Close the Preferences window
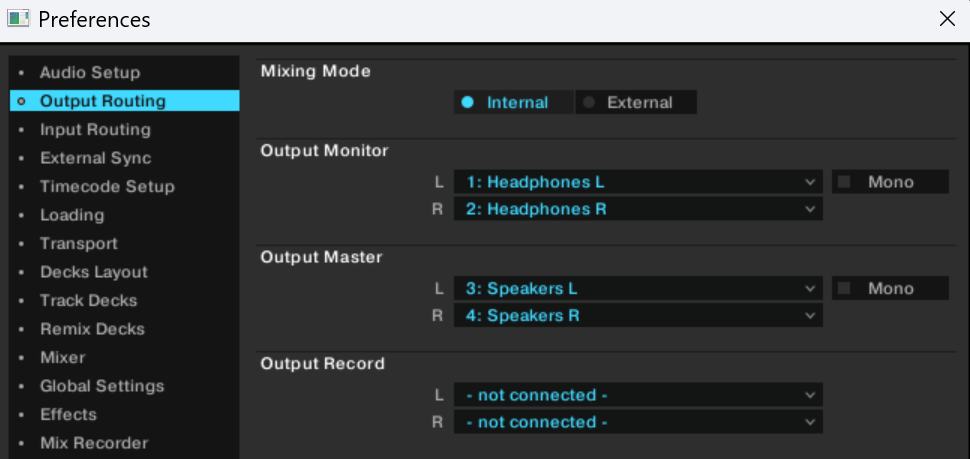 click(947, 19)
